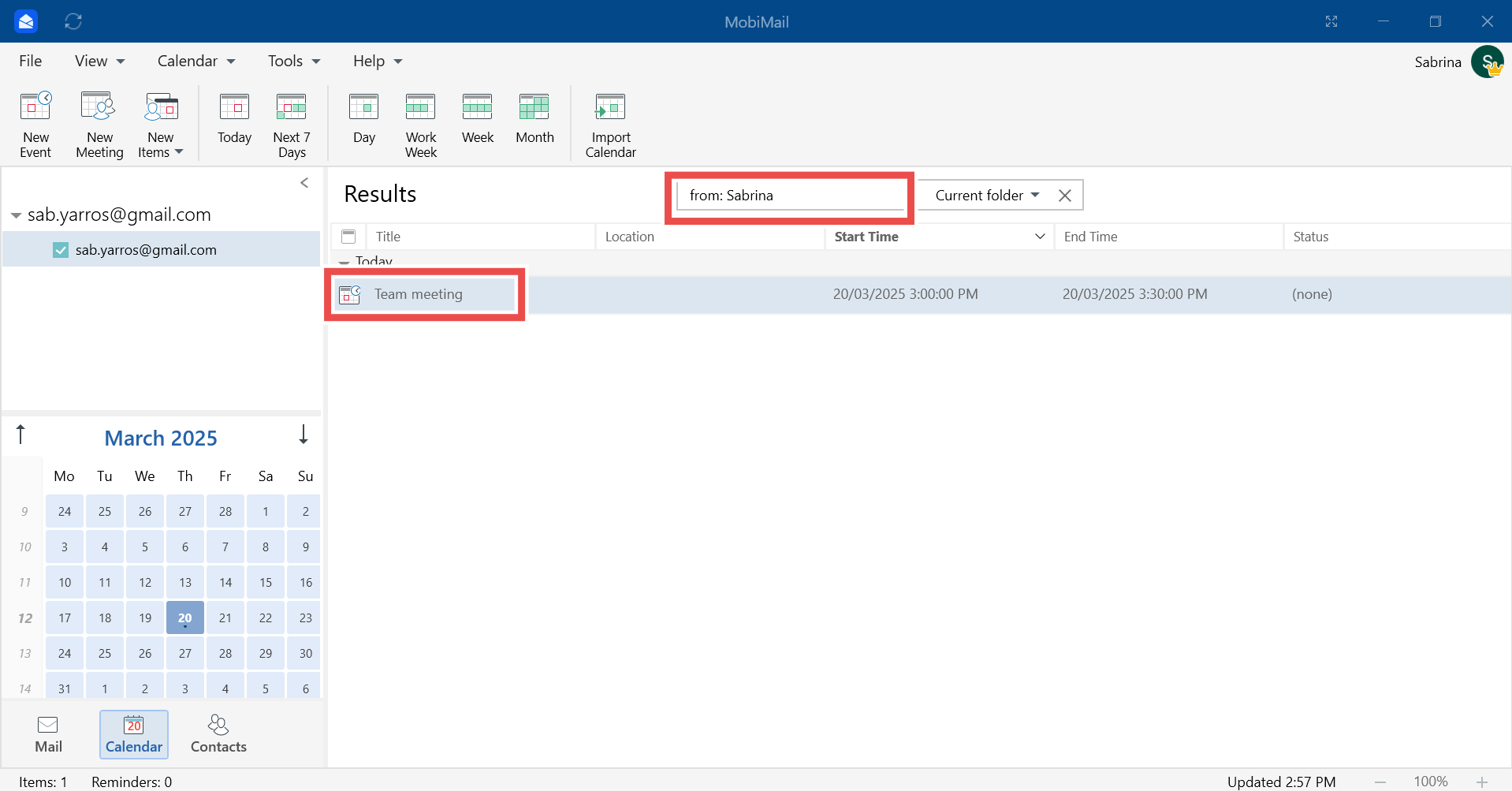
Task: Open the Start Time column sort dropdown
Action: coord(1040,237)
